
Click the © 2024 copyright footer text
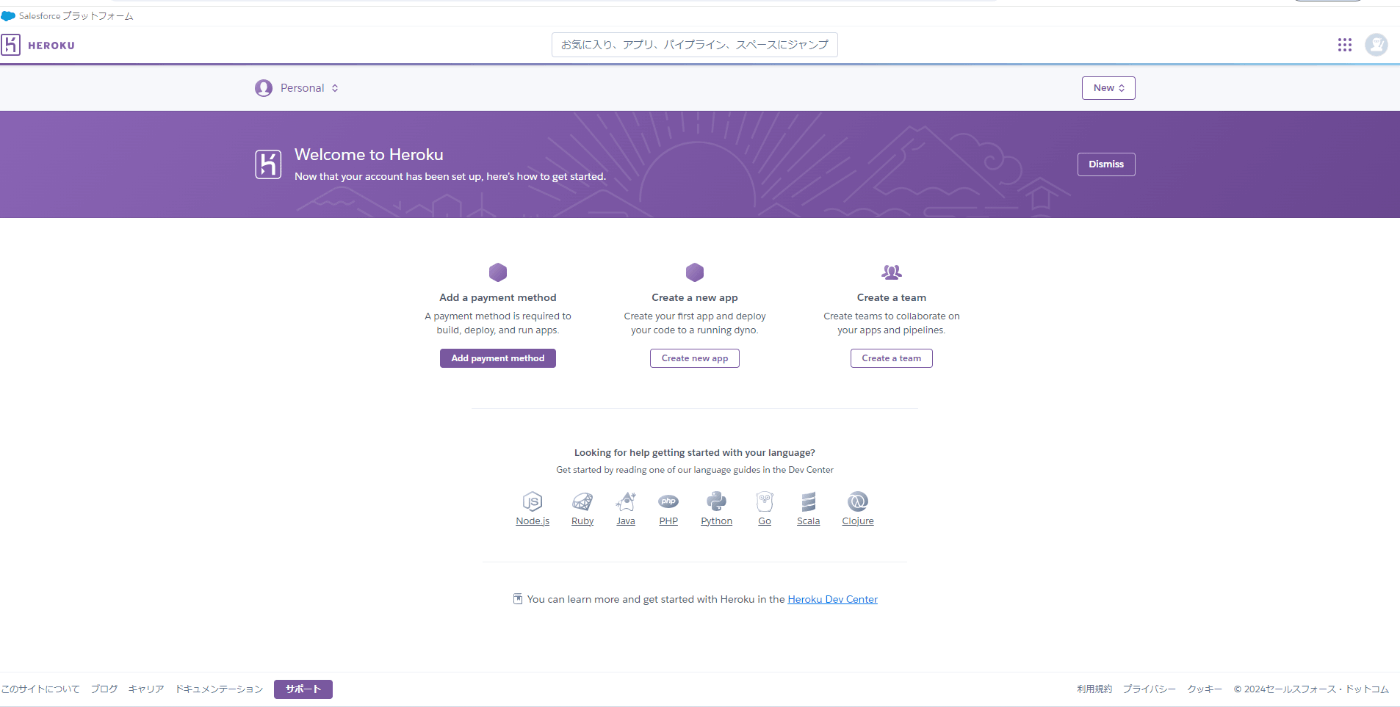(x=1311, y=689)
